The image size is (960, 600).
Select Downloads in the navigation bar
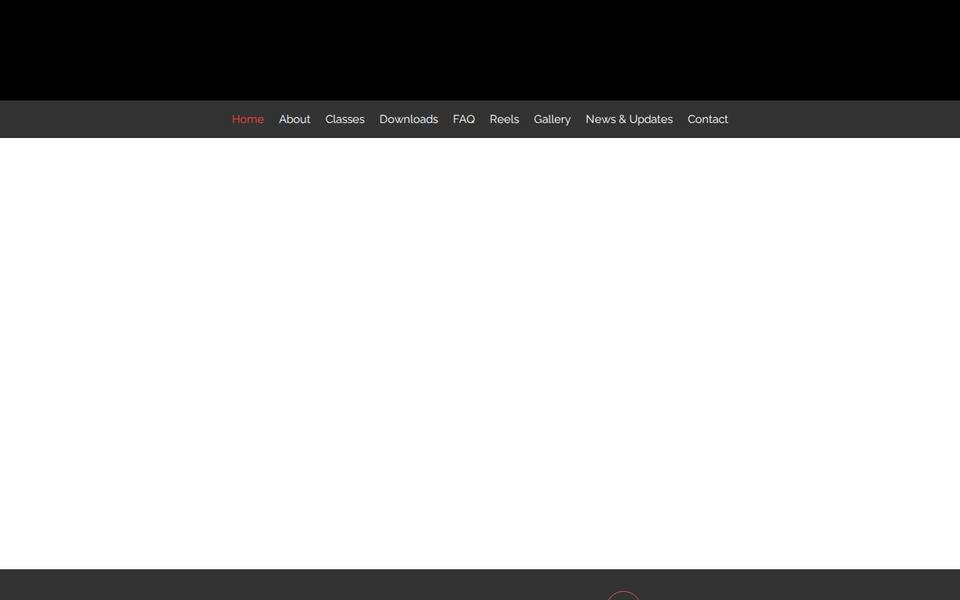click(408, 119)
